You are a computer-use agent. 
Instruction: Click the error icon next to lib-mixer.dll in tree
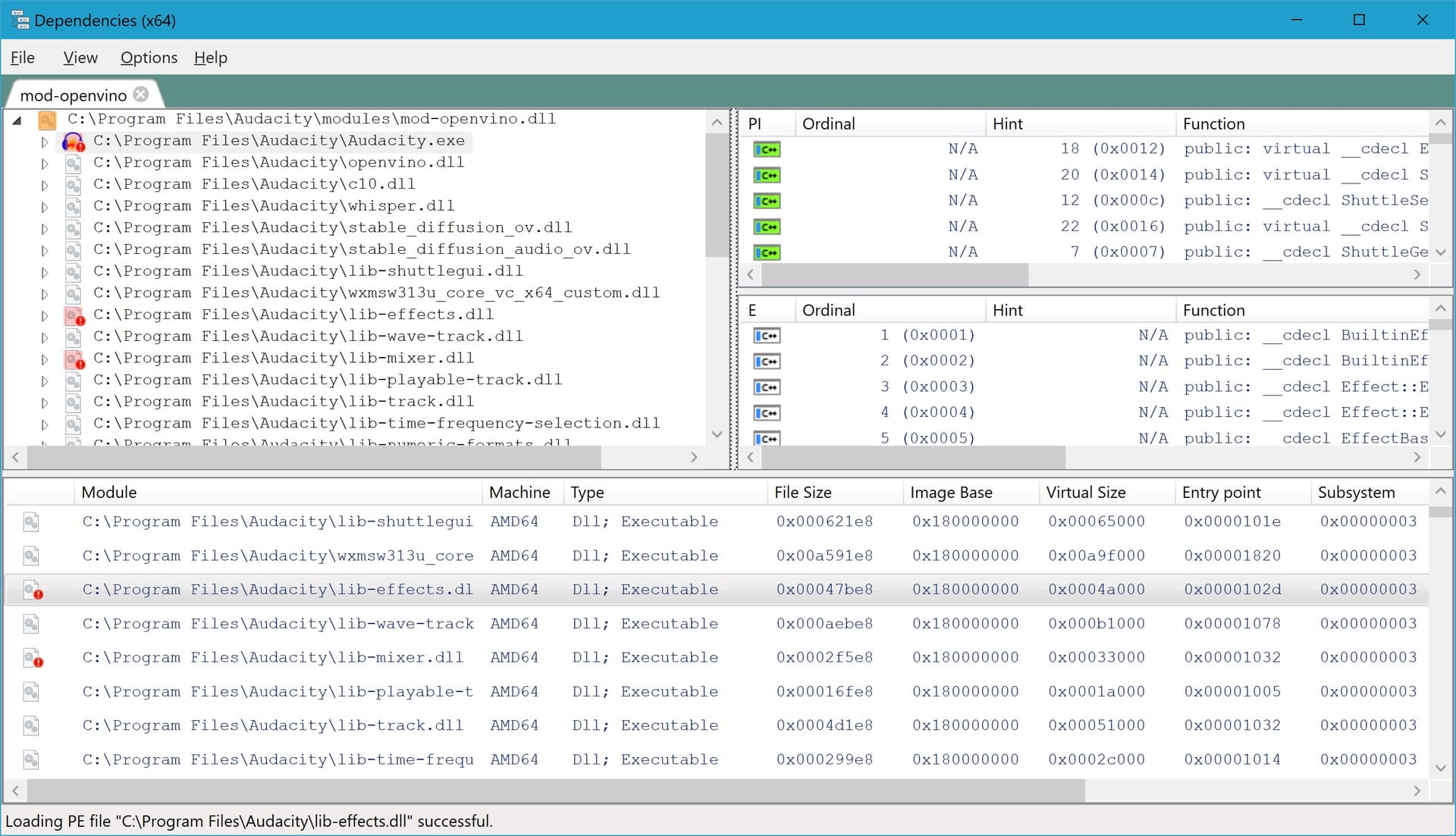[x=74, y=359]
